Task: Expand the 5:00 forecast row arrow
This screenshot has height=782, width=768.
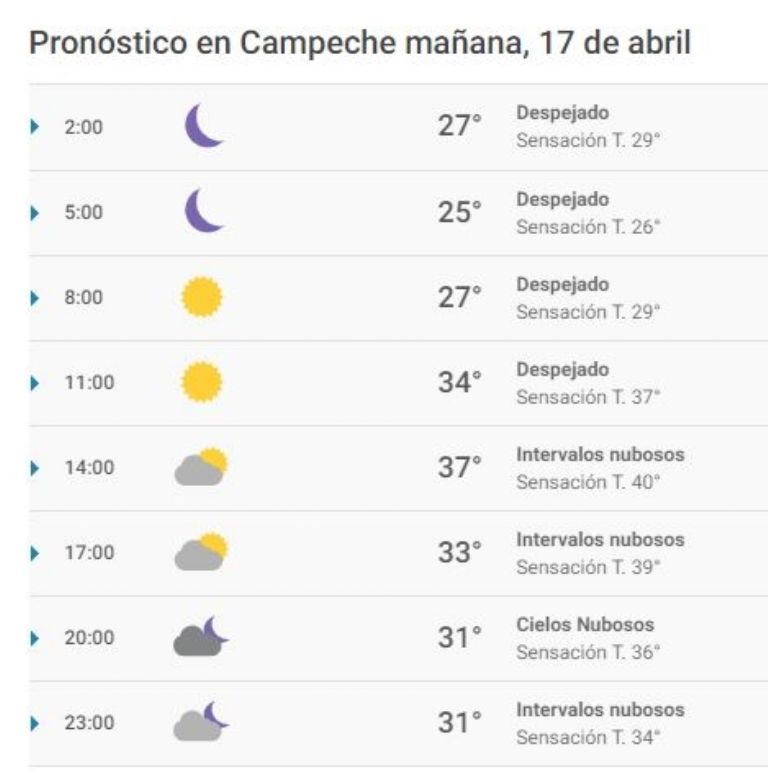Action: point(34,213)
